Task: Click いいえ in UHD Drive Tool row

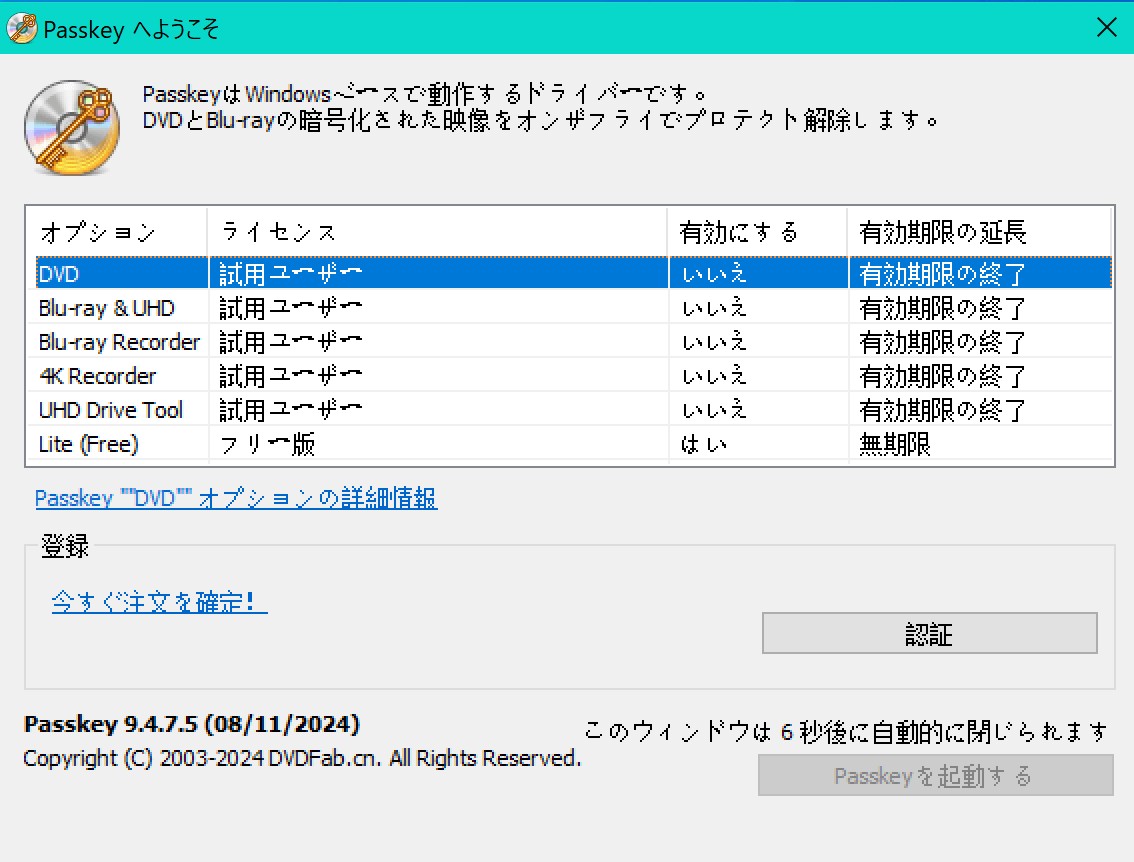Action: click(715, 409)
